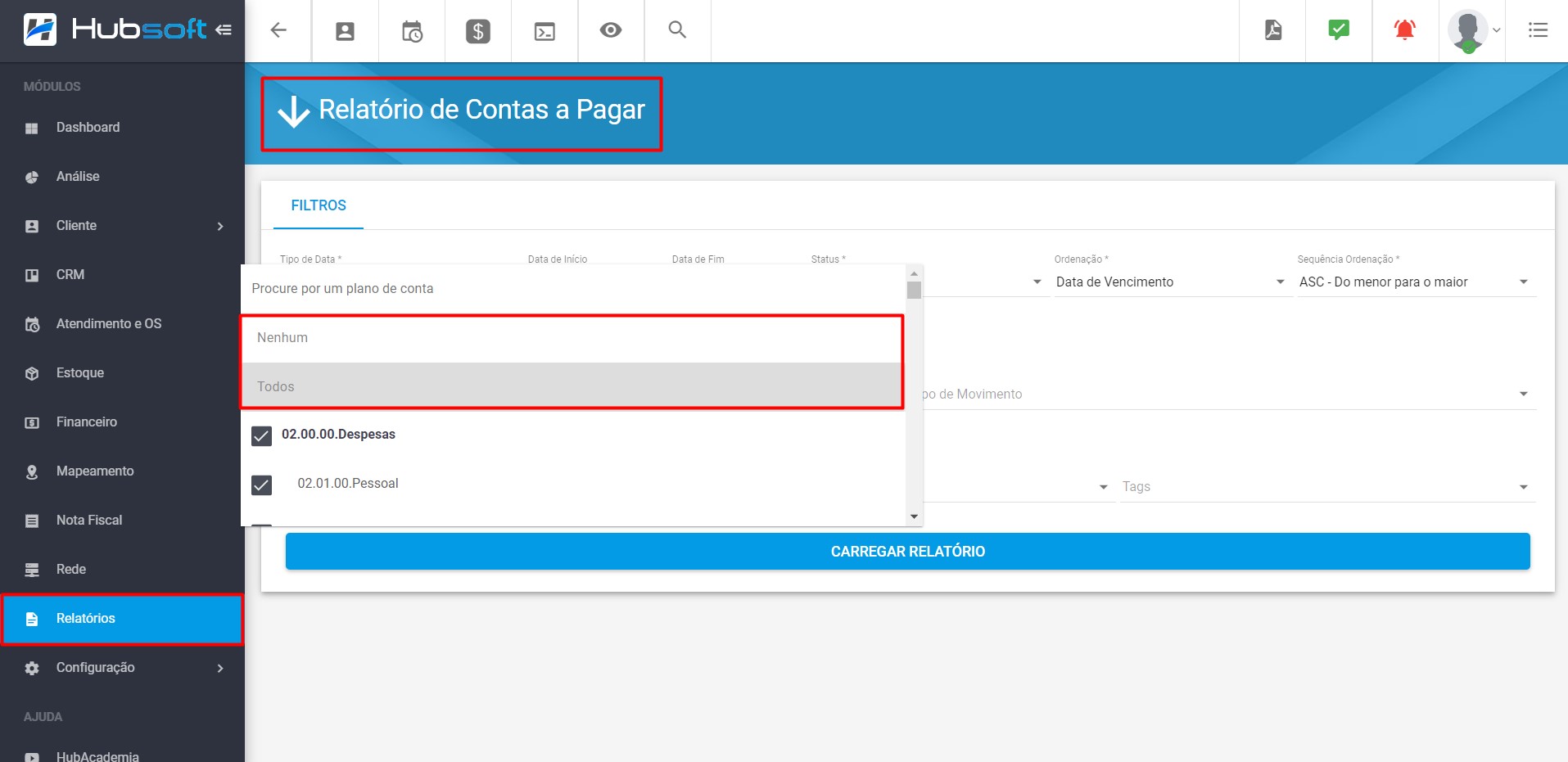Open the Status dropdown arrow

[x=1037, y=282]
